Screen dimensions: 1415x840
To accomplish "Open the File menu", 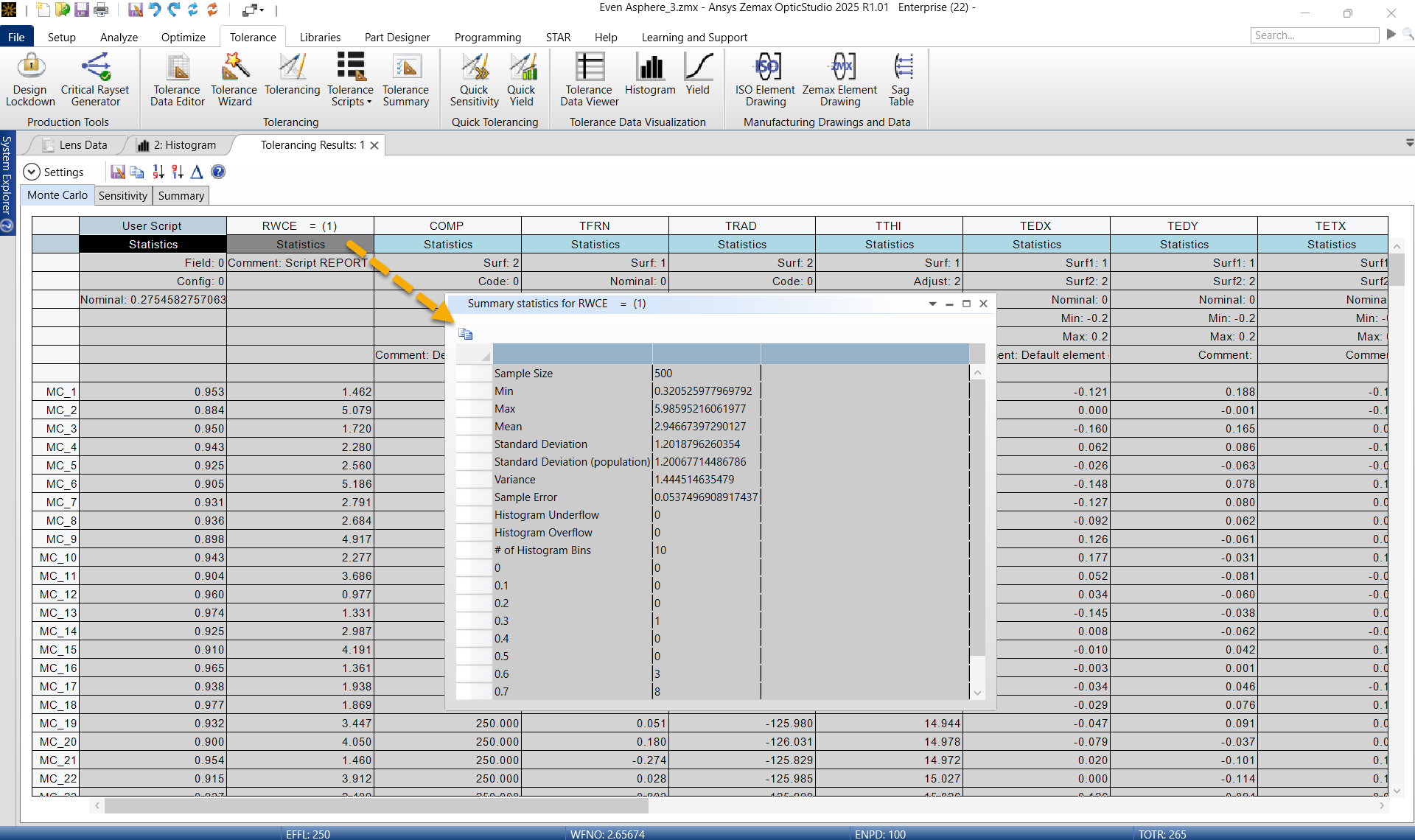I will click(16, 37).
